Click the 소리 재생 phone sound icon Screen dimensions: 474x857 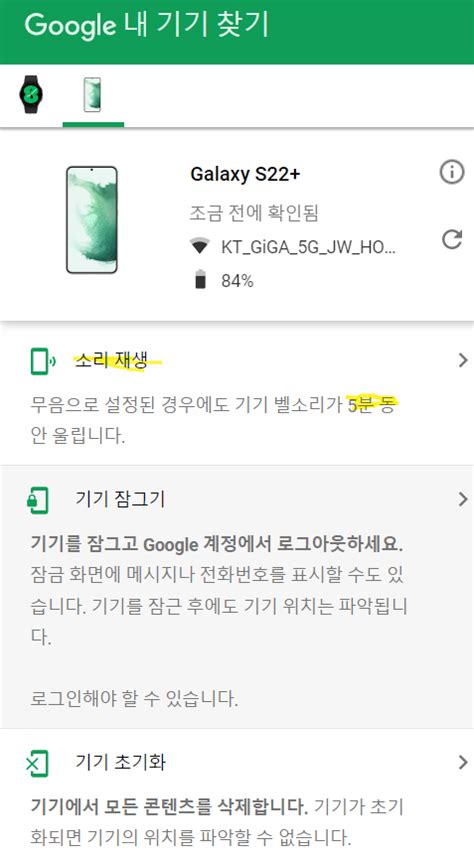43,362
